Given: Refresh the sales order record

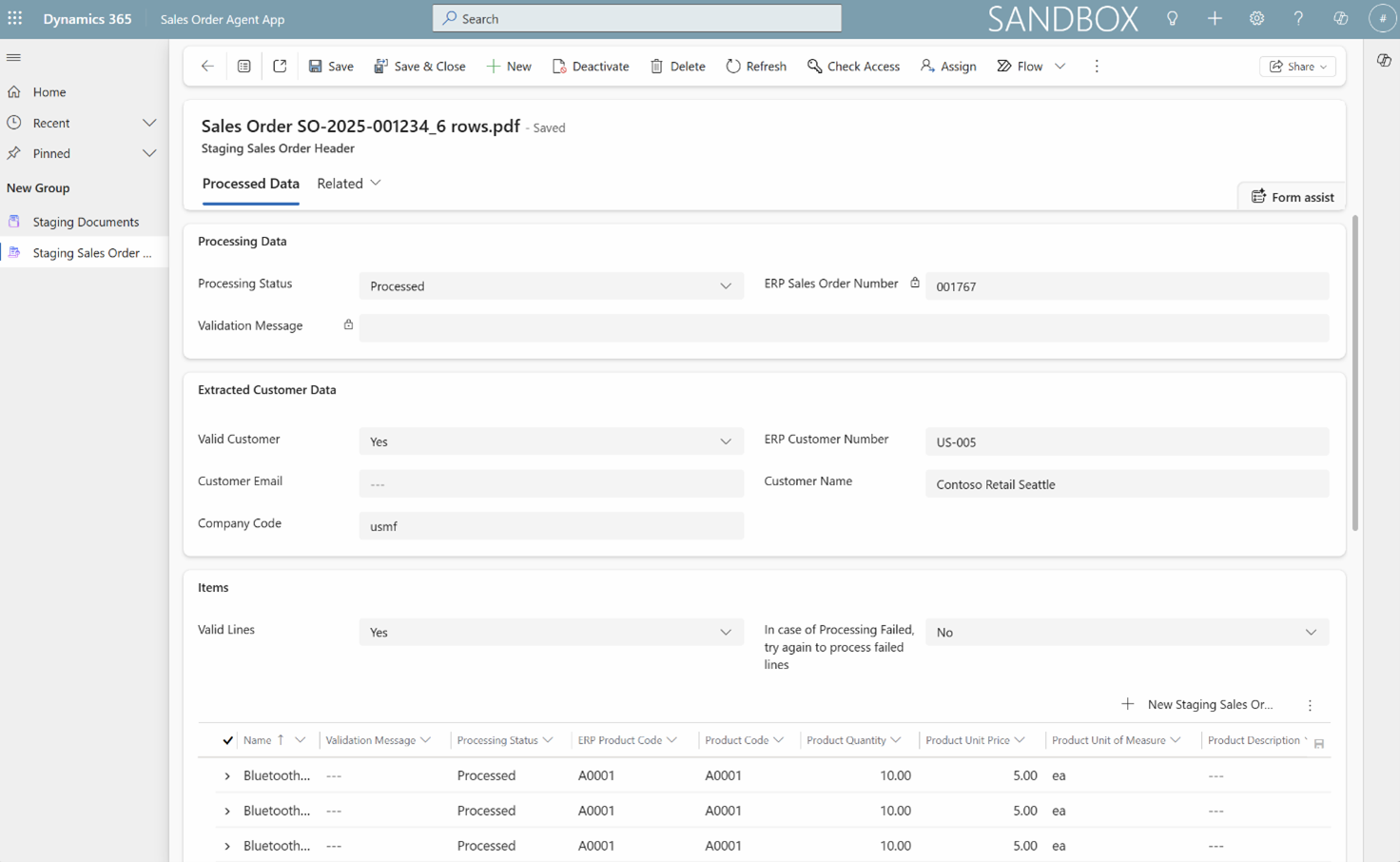Looking at the screenshot, I should click(x=756, y=66).
